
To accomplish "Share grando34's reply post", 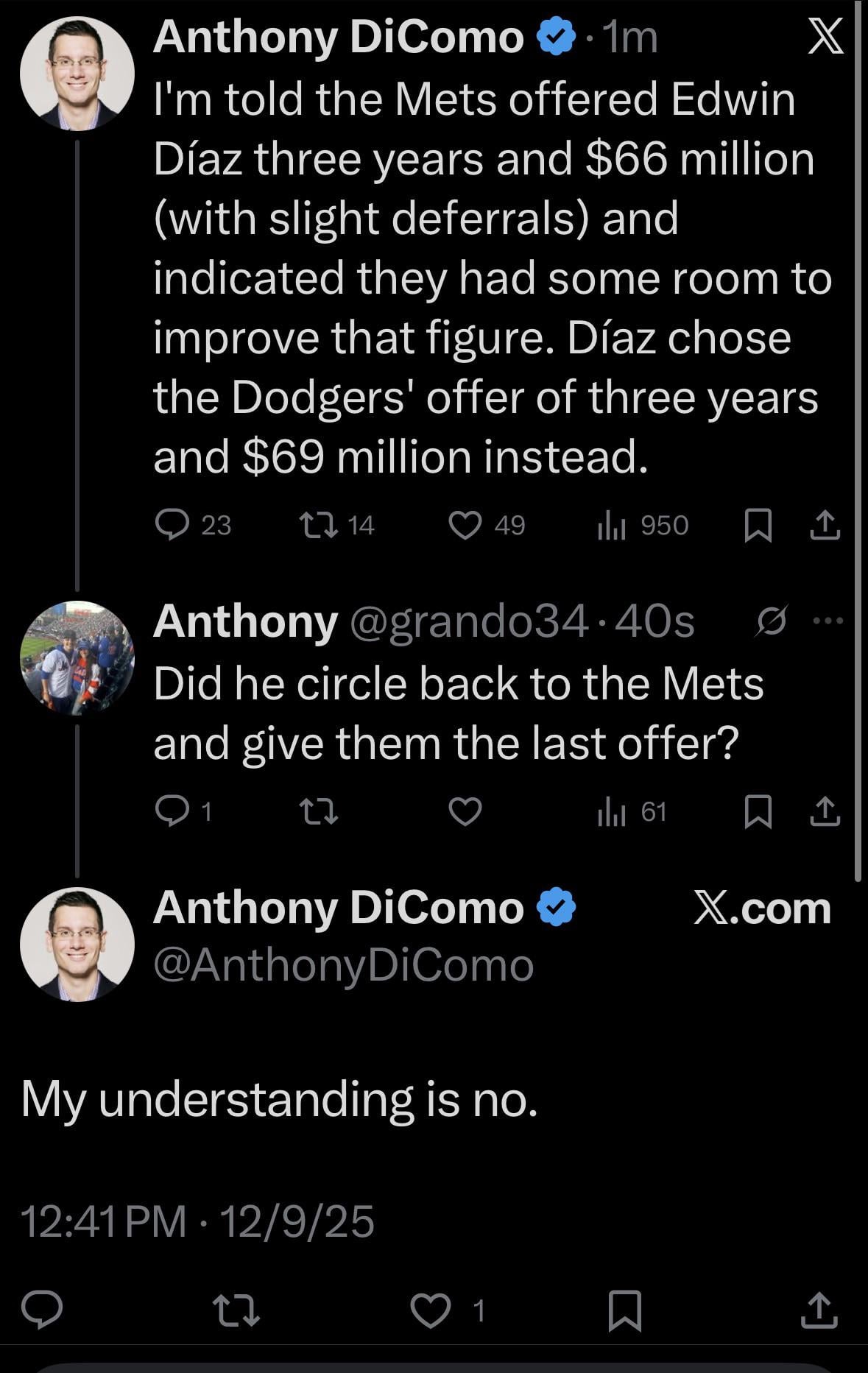I will click(x=825, y=812).
